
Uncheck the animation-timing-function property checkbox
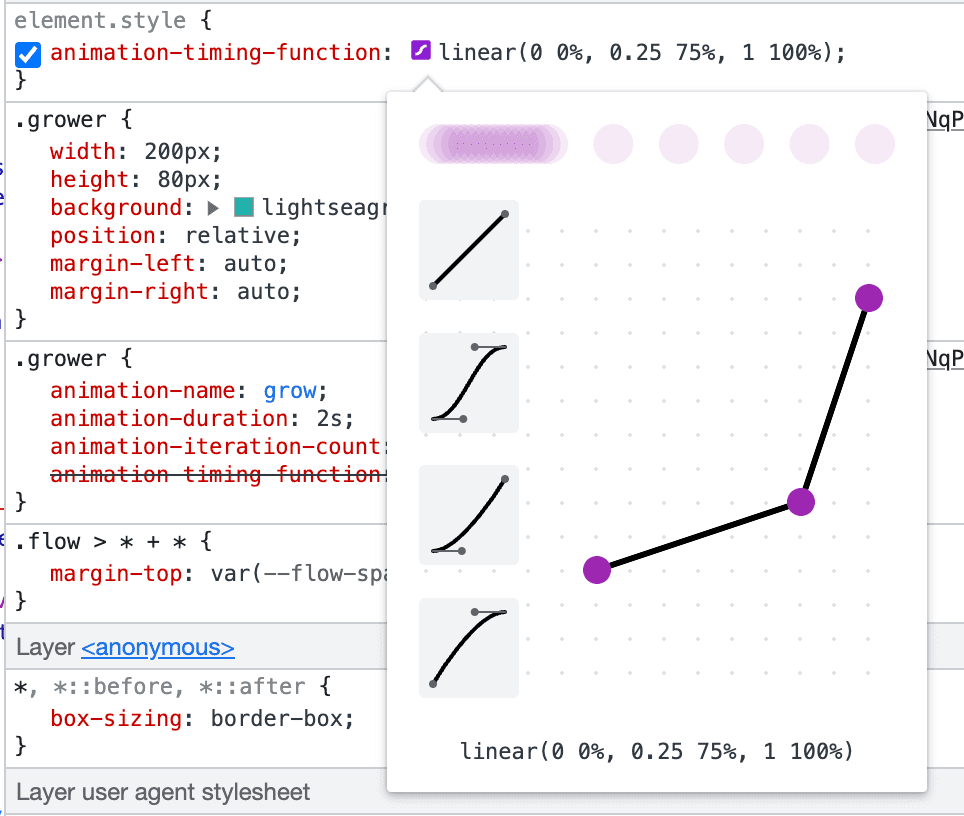27,52
